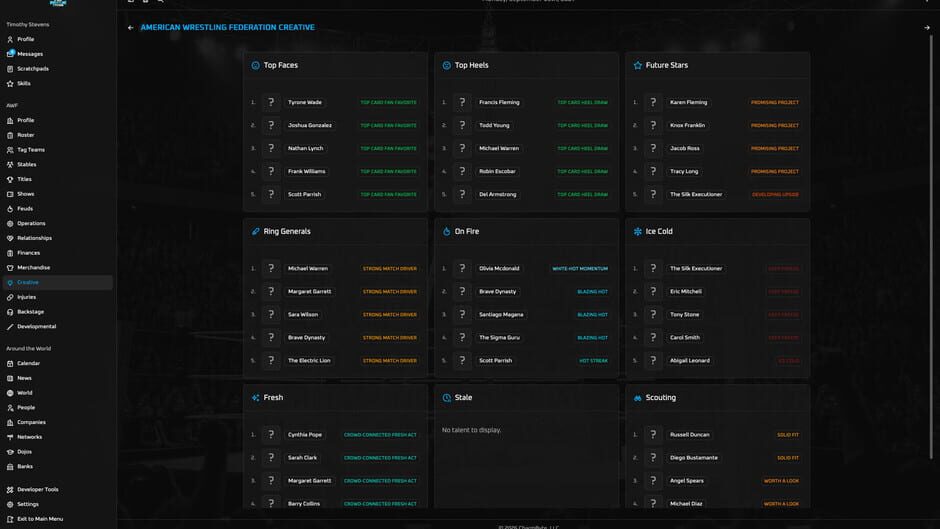View Finances page
The image size is (940, 529).
tap(28, 253)
